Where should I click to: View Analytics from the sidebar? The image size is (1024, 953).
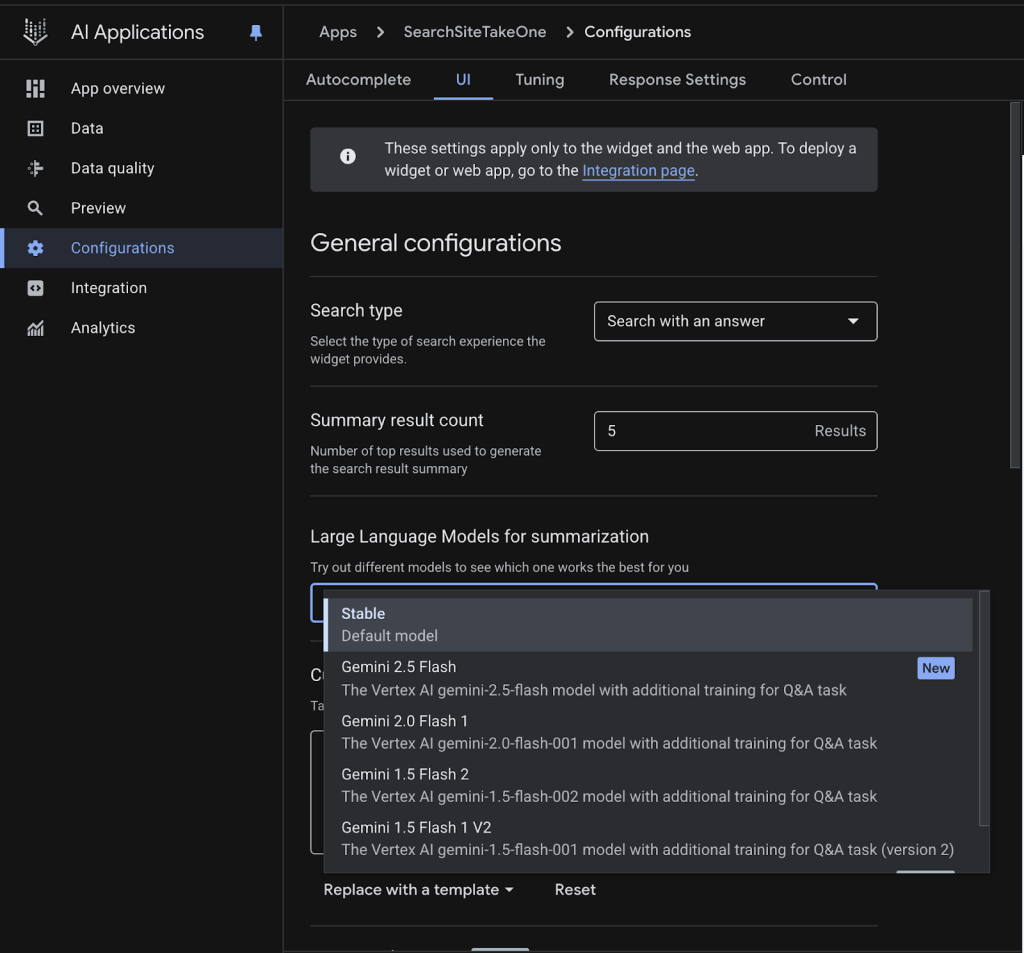[x=104, y=328]
